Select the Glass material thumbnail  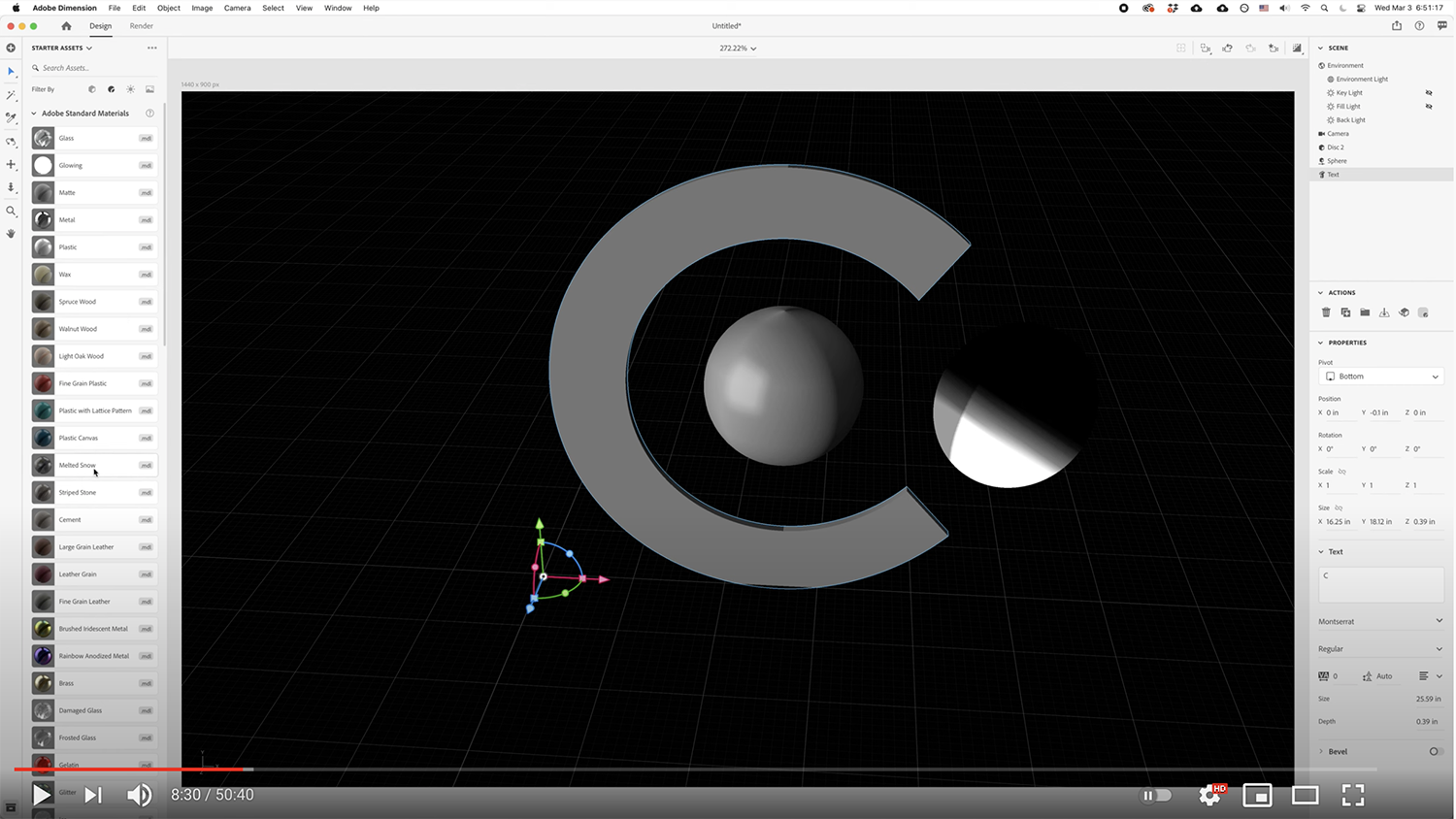[43, 138]
